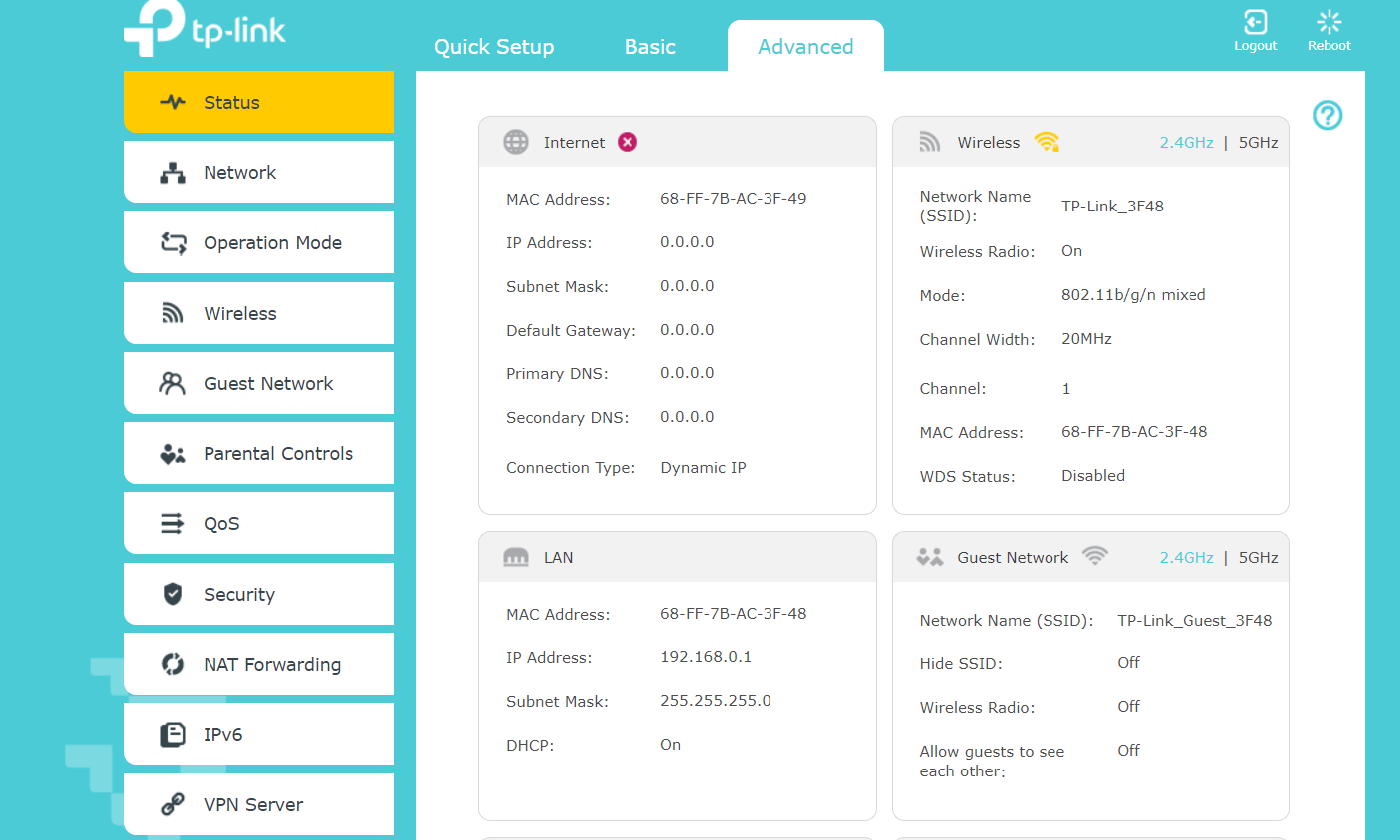
Task: Click the Logout text label
Action: click(1256, 46)
